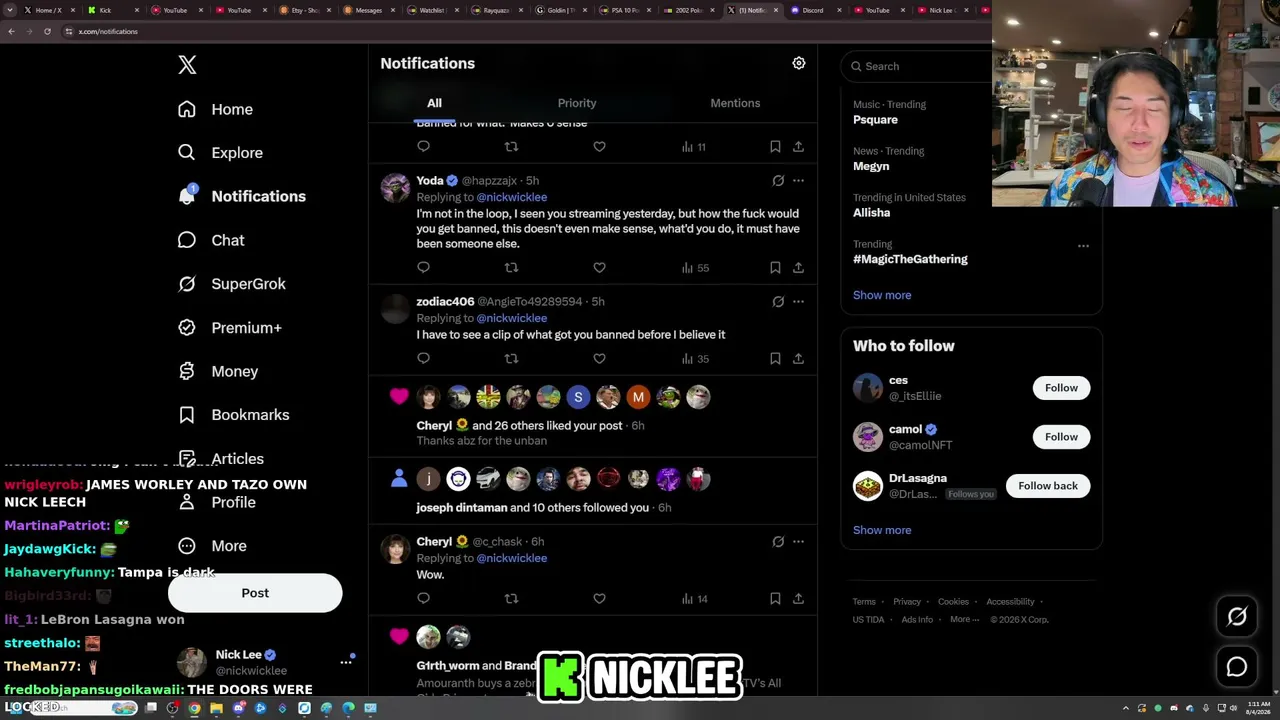
Task: Bookmark Yoda's post
Action: pos(775,268)
